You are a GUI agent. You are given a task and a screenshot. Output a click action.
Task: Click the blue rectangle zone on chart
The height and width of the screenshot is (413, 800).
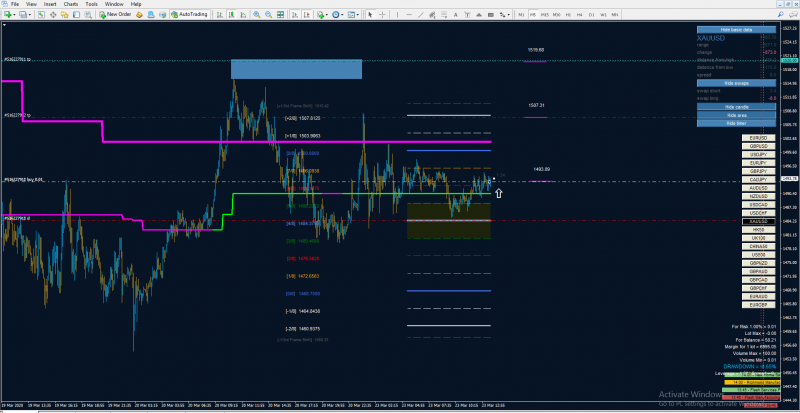296,69
